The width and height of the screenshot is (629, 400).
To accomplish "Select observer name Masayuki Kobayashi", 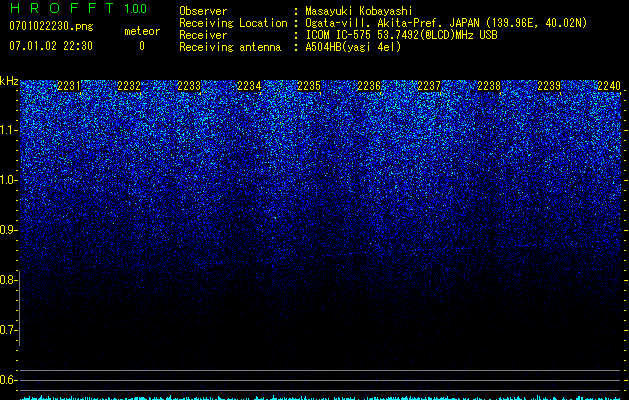I will (x=359, y=11).
